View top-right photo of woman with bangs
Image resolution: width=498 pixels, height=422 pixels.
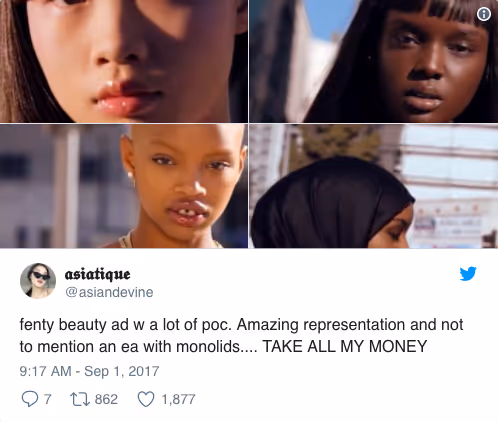[x=374, y=61]
